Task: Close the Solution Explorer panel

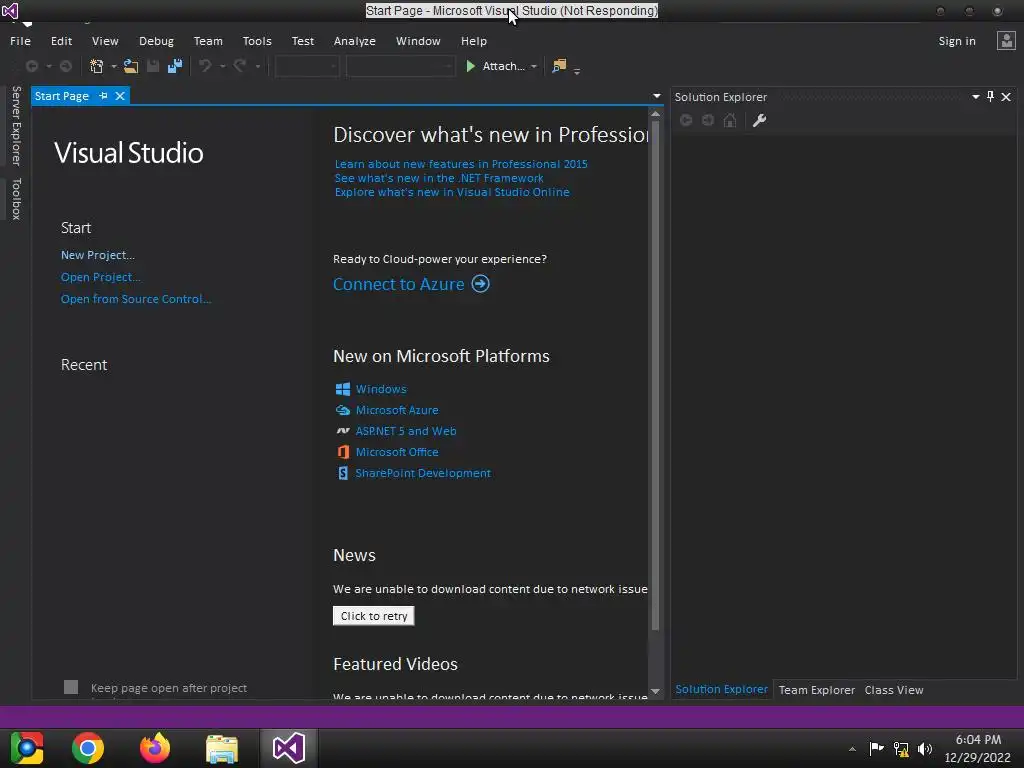Action: click(1006, 97)
